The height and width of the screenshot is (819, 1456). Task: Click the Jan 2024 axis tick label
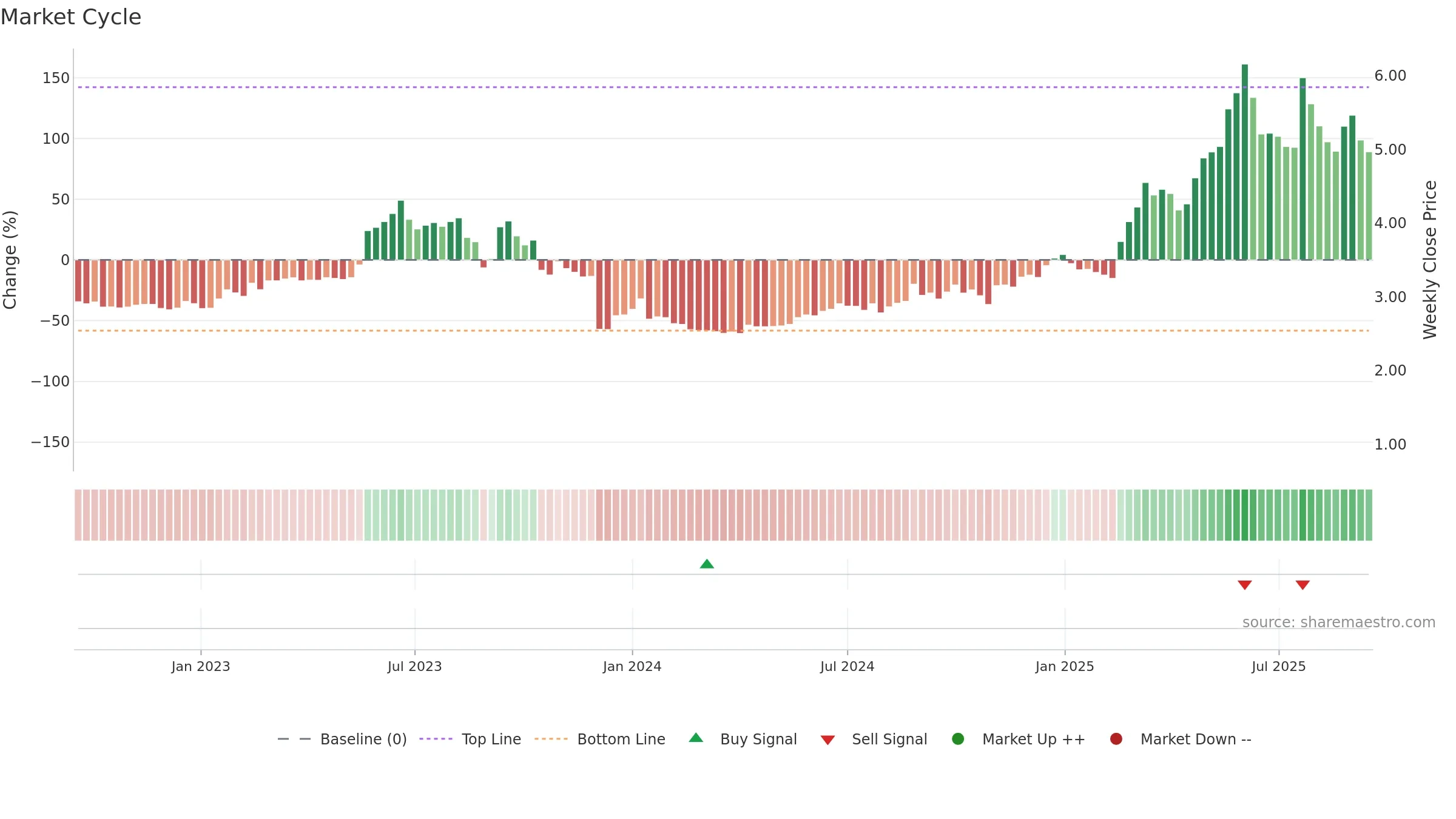[632, 666]
